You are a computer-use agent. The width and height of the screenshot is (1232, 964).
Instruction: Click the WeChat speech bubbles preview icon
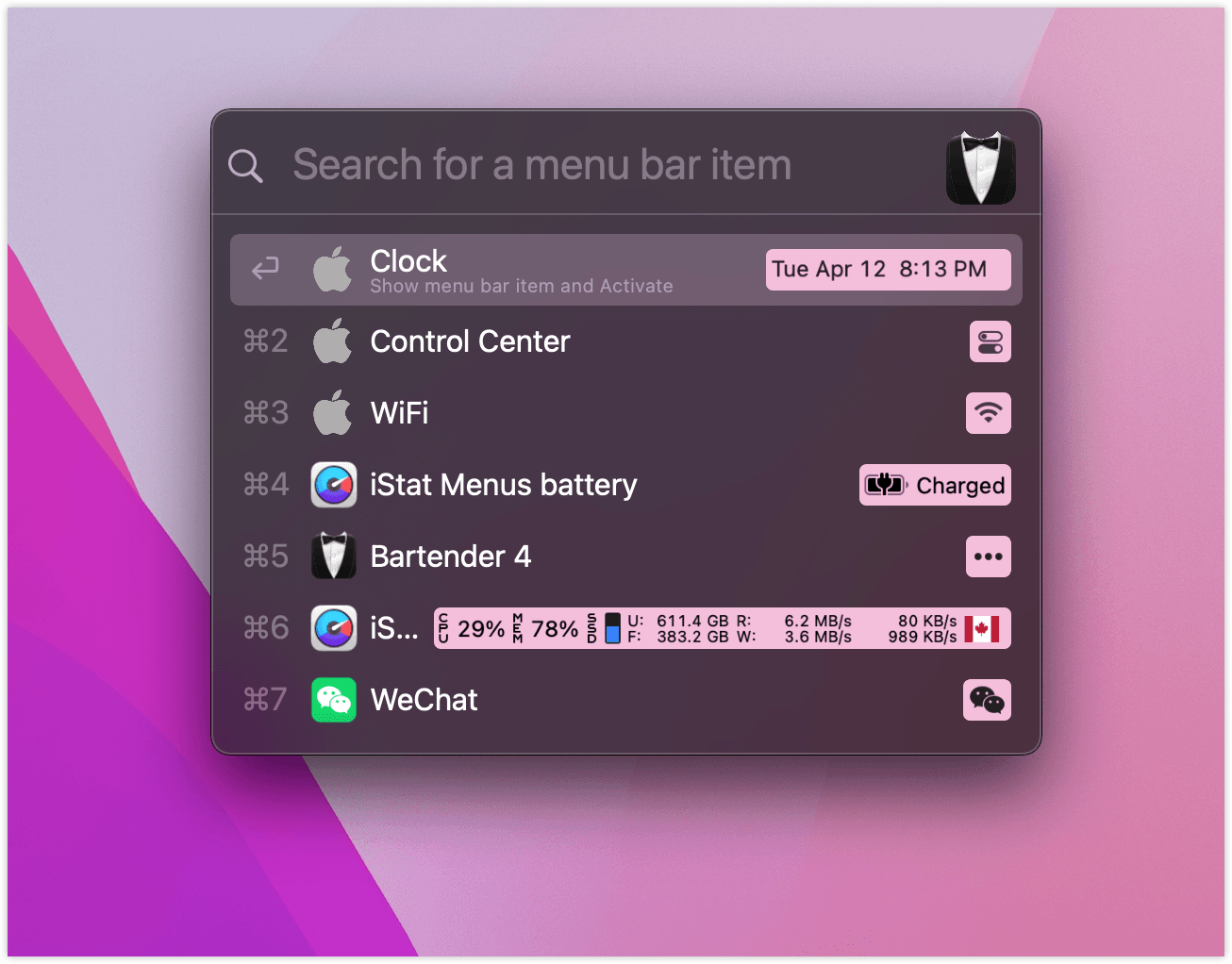[x=987, y=700]
